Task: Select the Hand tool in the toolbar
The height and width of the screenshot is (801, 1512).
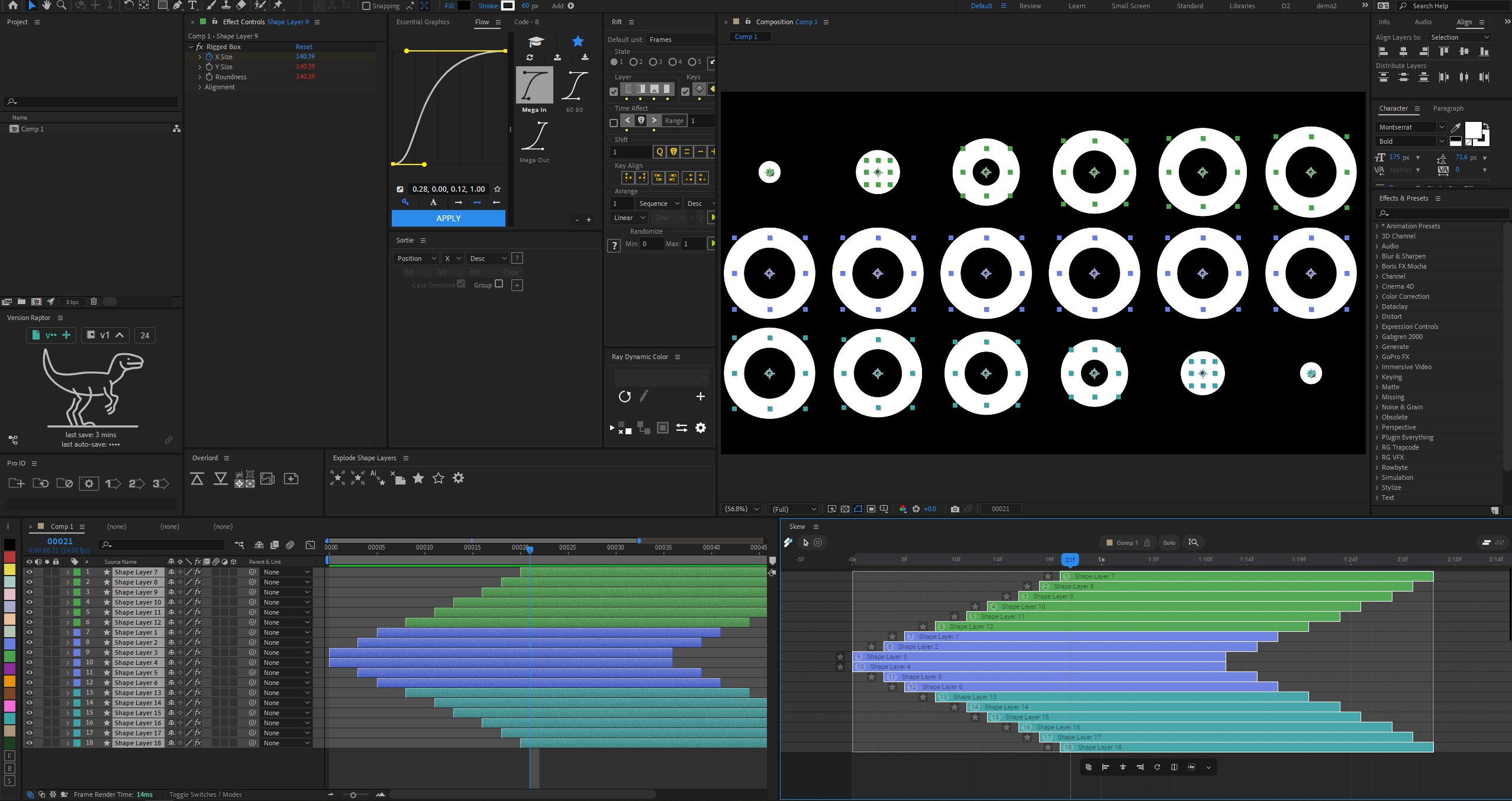Action: tap(46, 5)
